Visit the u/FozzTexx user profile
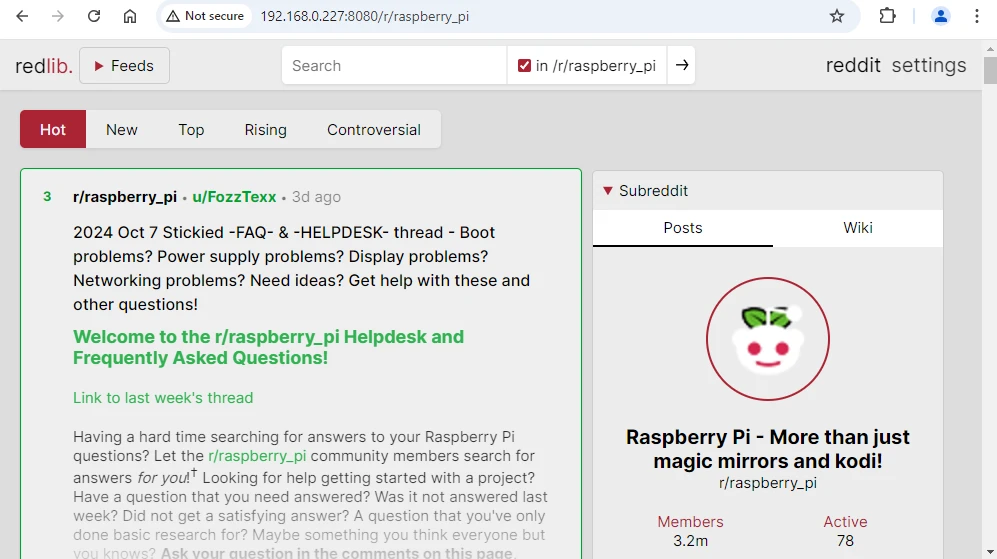Viewport: 997px width, 559px height. (x=234, y=197)
